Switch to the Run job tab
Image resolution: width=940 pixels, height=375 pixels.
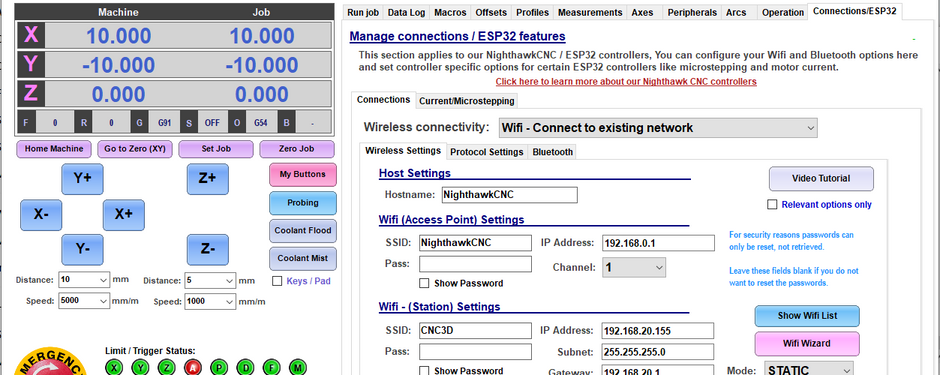tap(363, 12)
